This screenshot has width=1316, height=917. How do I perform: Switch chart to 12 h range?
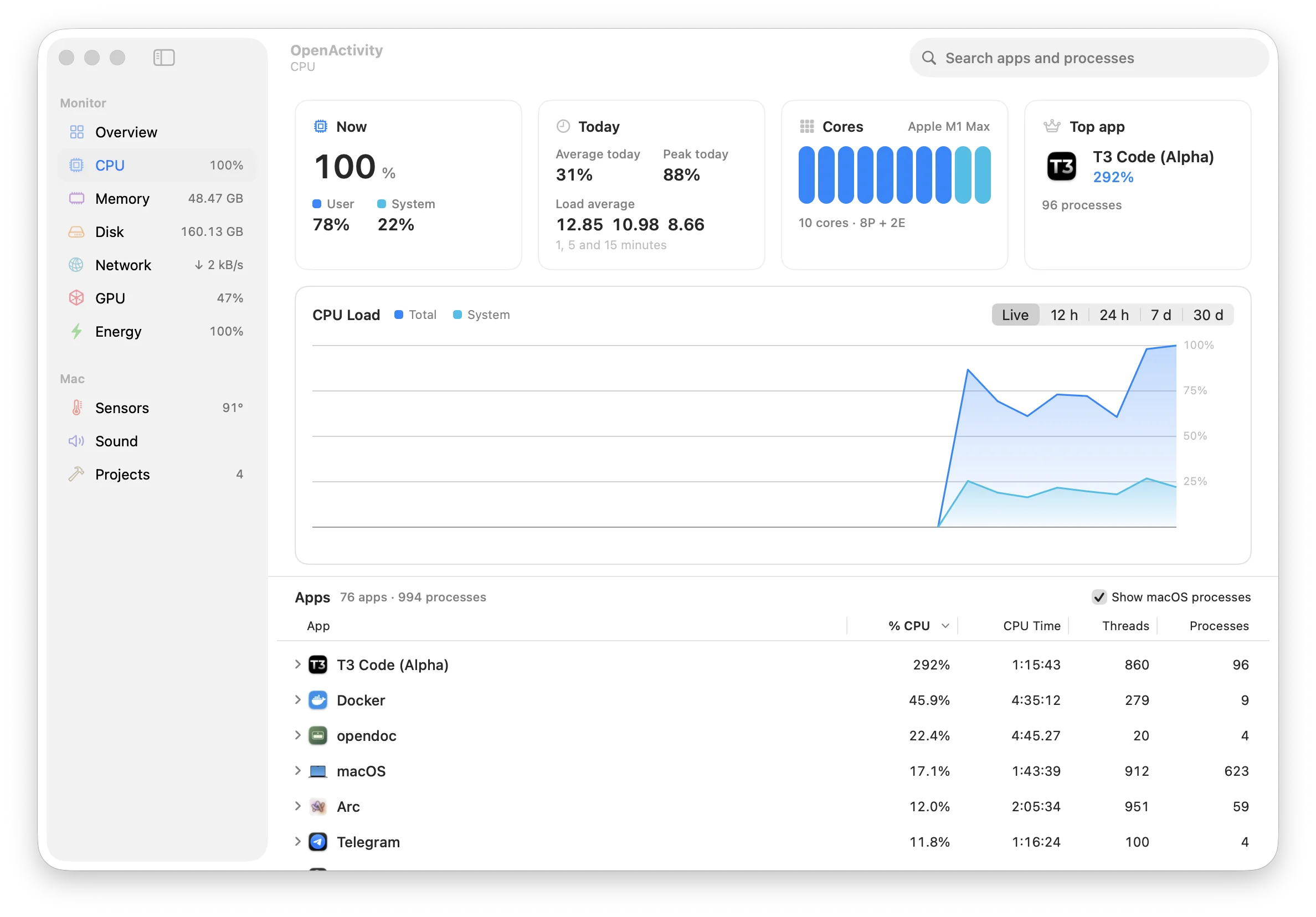[x=1064, y=315]
